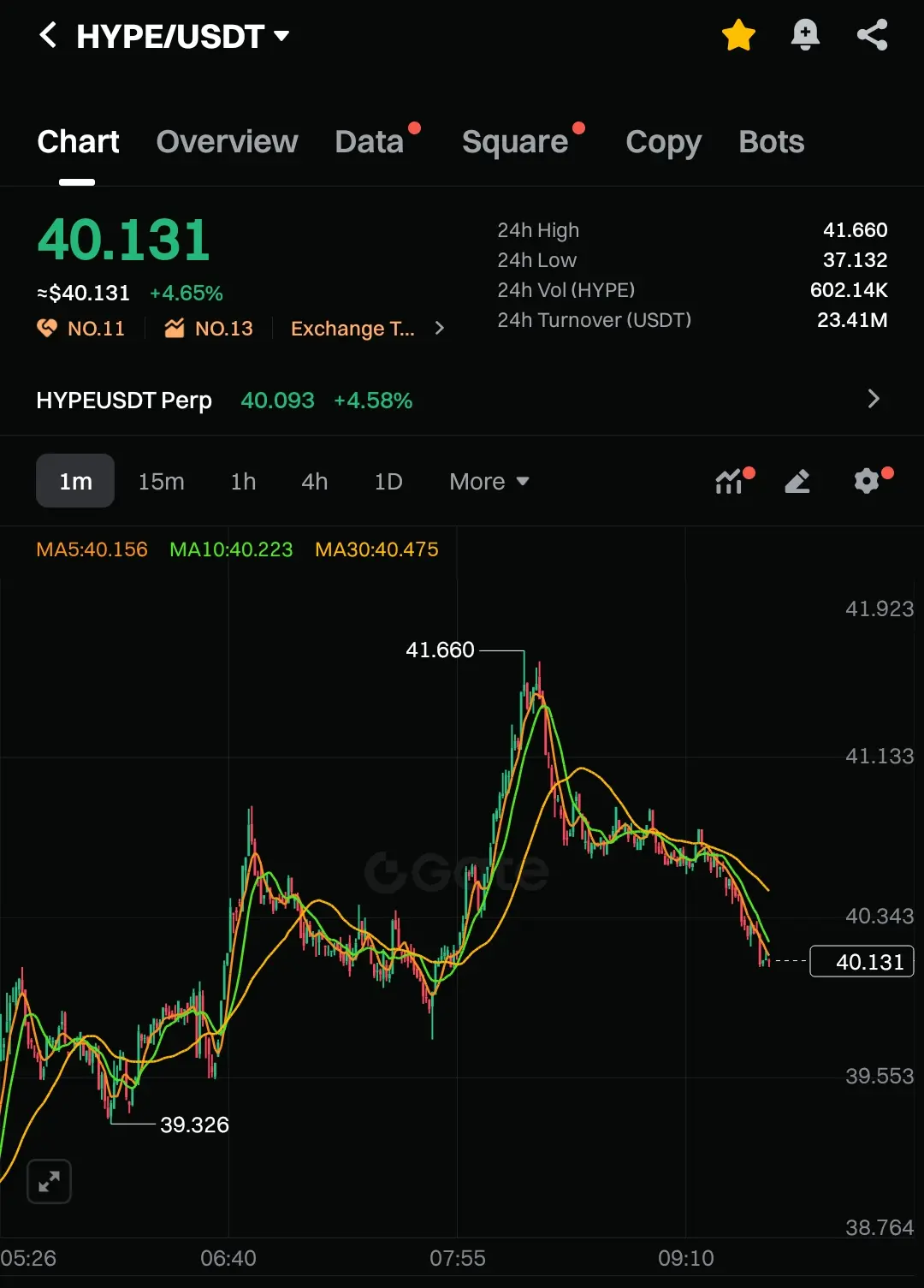The width and height of the screenshot is (924, 1288).
Task: Tap chevron on the HYPEUSDT Perp row
Action: click(x=873, y=399)
